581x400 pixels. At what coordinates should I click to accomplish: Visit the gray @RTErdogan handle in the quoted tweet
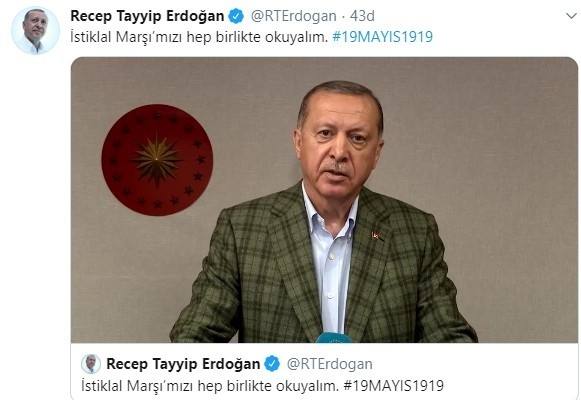tap(330, 364)
